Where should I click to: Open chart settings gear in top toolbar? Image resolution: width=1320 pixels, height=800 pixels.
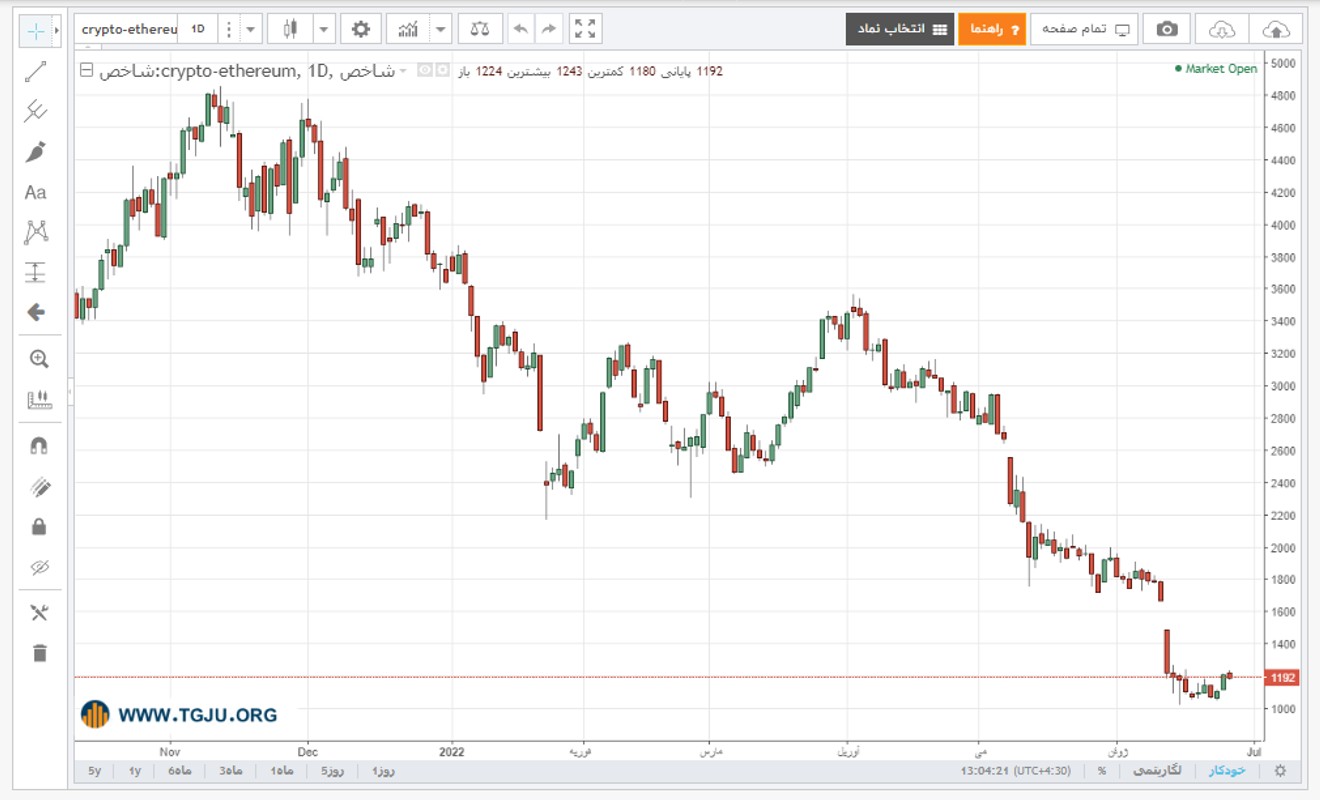click(x=361, y=29)
